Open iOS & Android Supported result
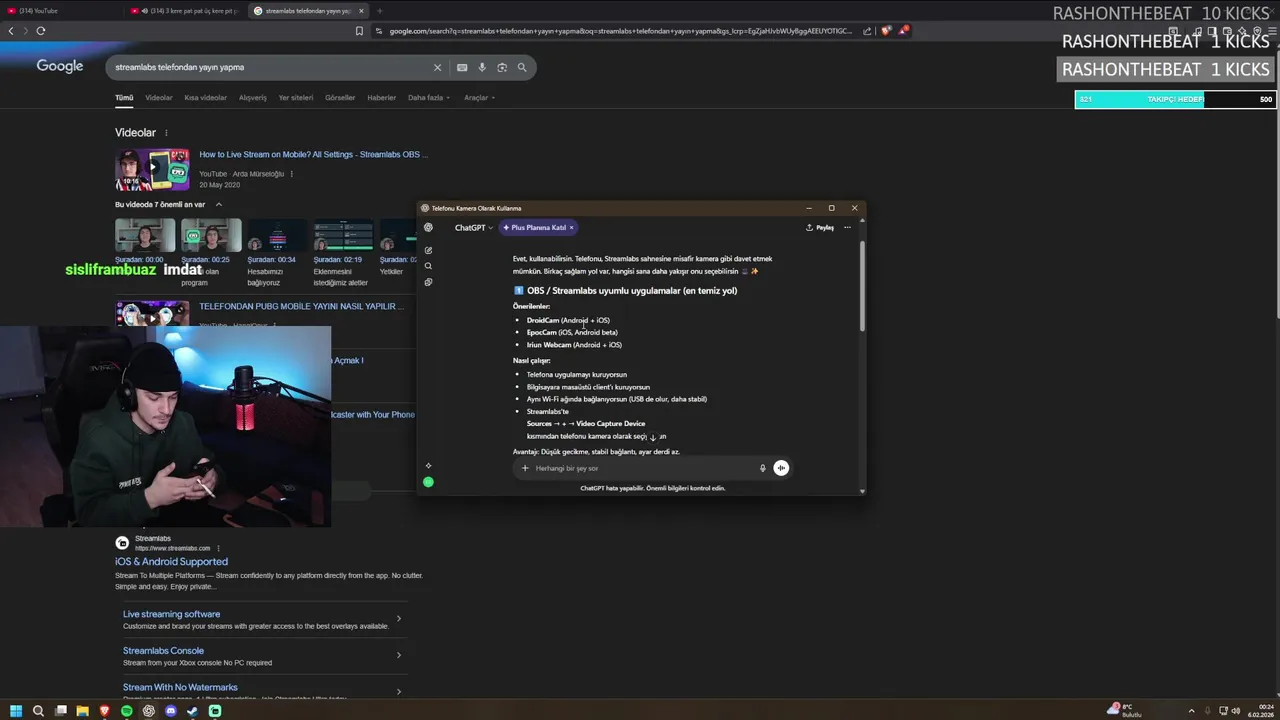The width and height of the screenshot is (1280, 720). [x=171, y=562]
